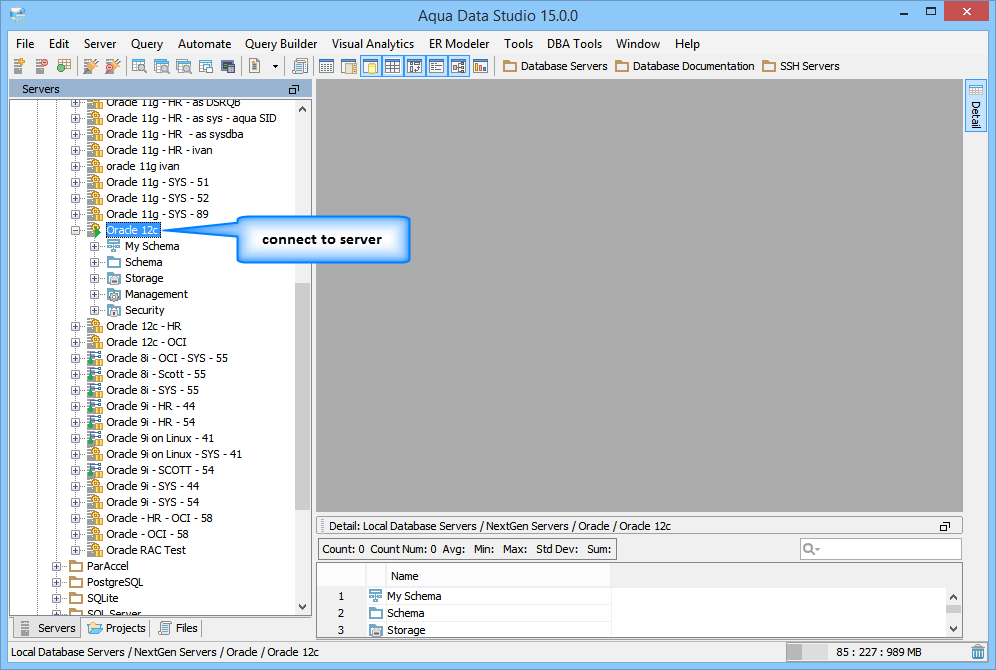
Task: Click the memory usage bar in status bar
Action: click(877, 652)
